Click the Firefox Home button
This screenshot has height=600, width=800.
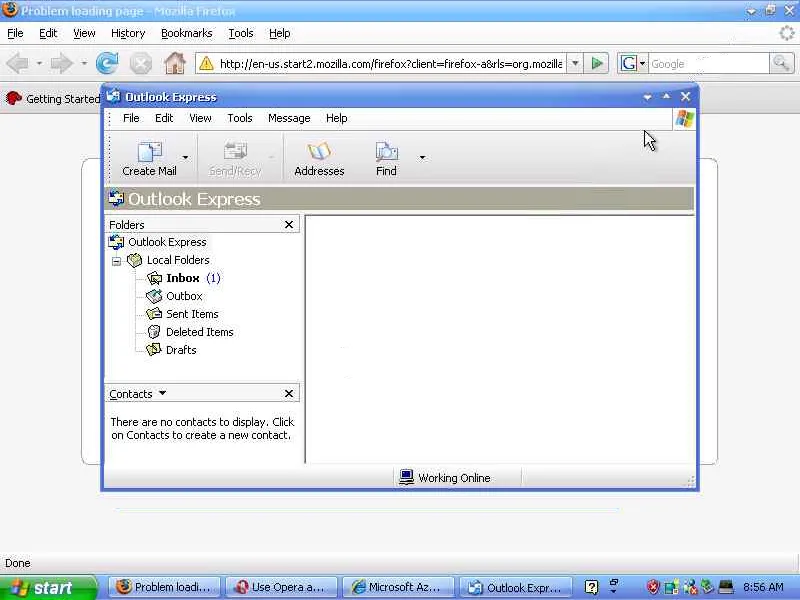coord(174,63)
